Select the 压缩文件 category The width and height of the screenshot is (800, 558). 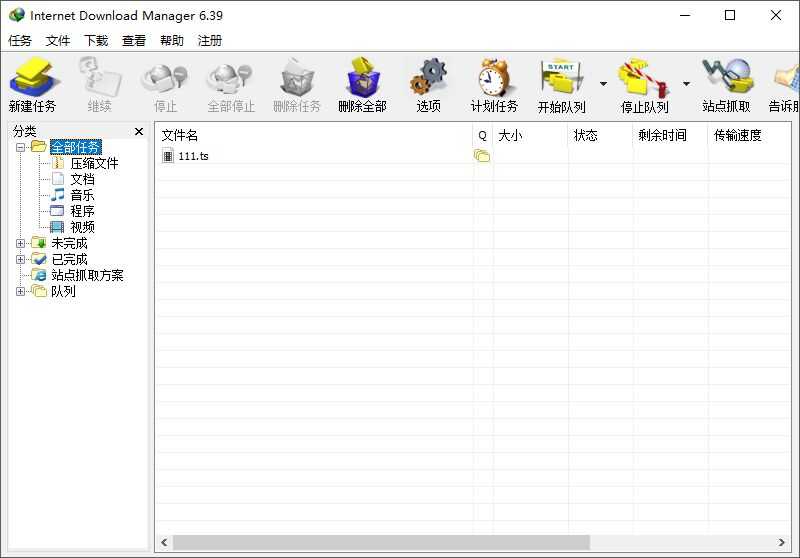tap(94, 163)
